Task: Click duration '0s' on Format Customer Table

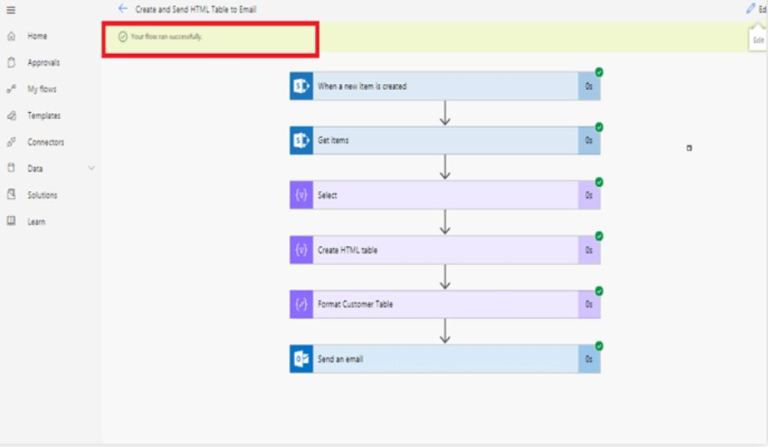Action: coord(589,305)
